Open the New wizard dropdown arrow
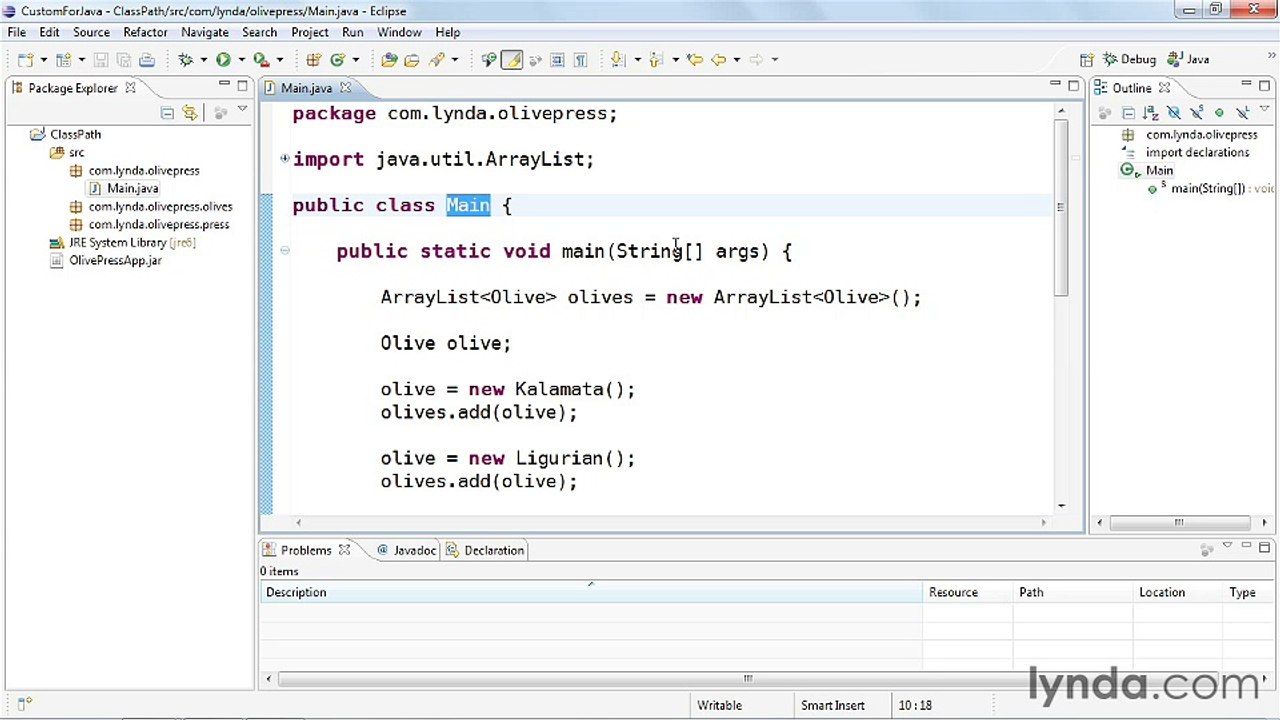Image resolution: width=1280 pixels, height=720 pixels. click(x=42, y=60)
